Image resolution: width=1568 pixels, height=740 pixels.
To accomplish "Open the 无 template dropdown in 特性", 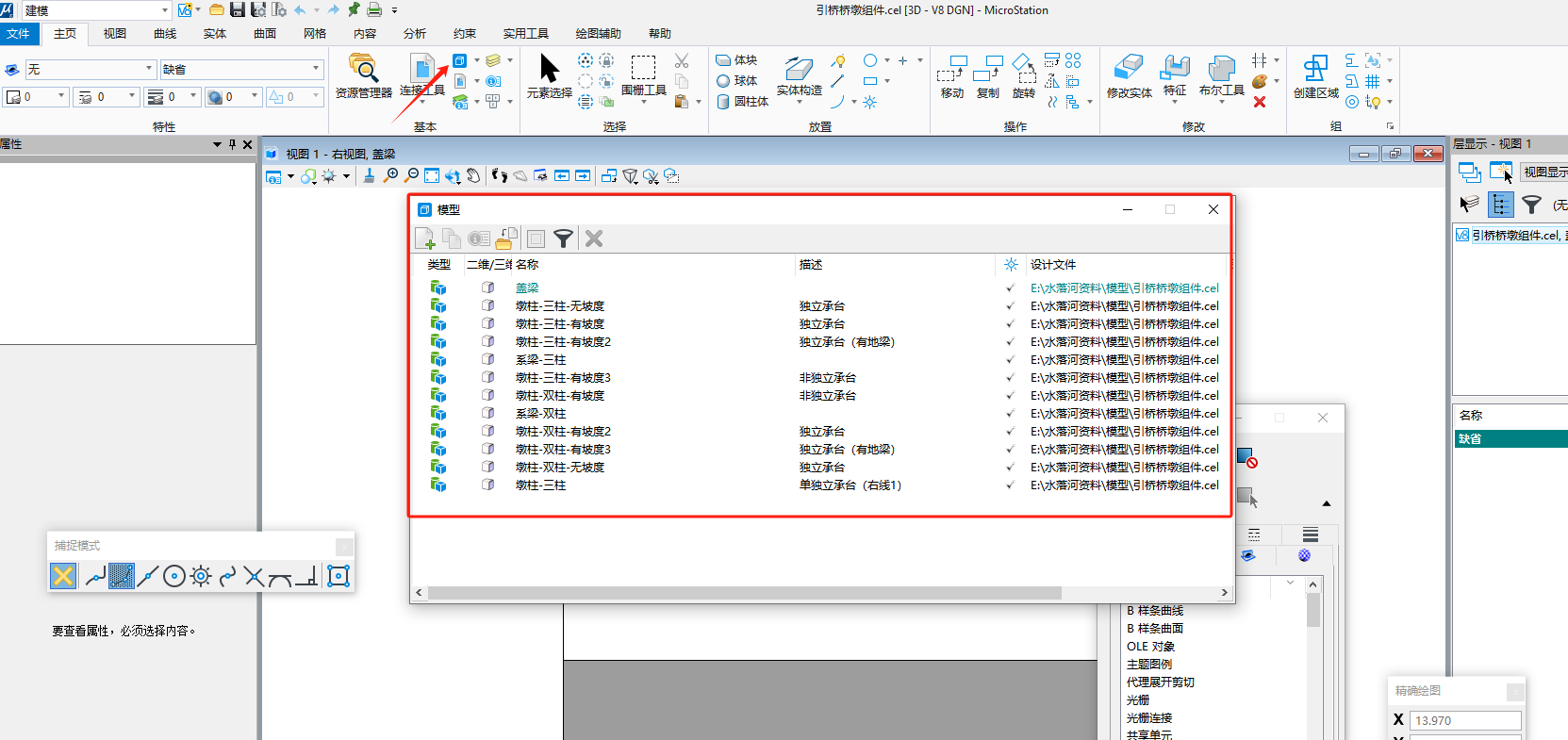I will pos(149,69).
